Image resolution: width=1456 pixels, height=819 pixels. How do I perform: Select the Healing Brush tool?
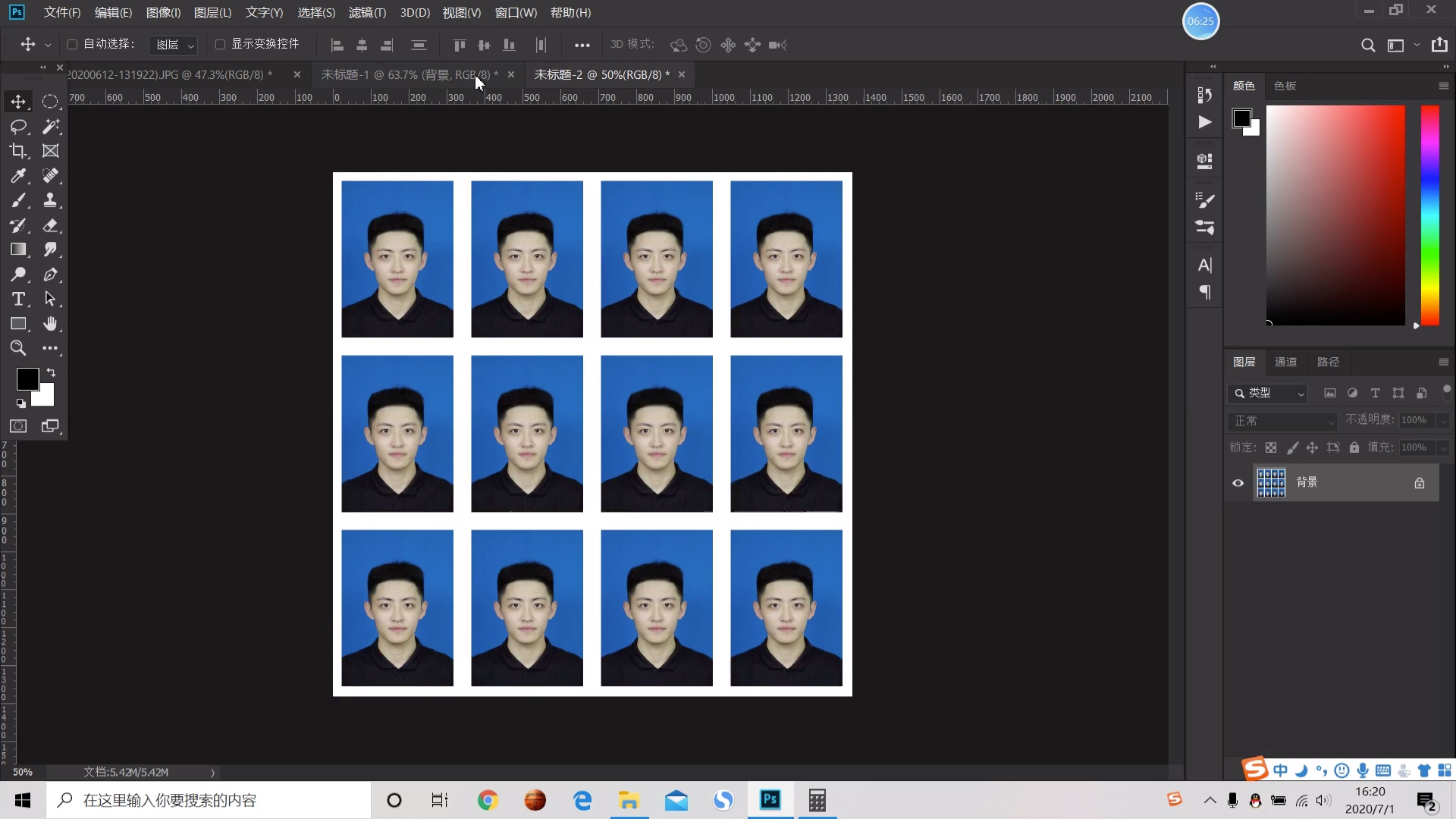pos(50,176)
